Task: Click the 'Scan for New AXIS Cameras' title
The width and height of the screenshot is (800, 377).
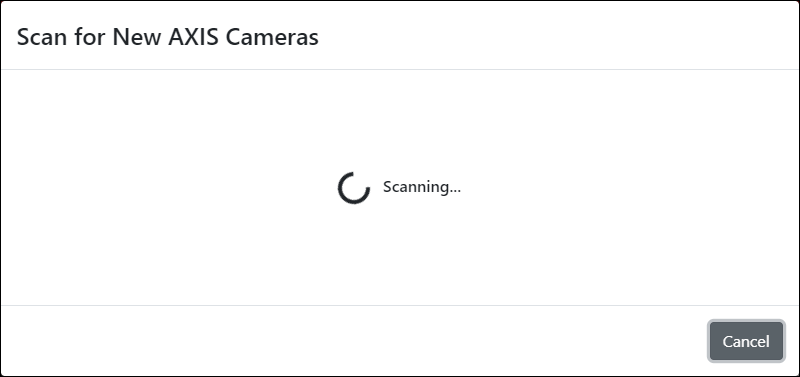Action: [168, 37]
